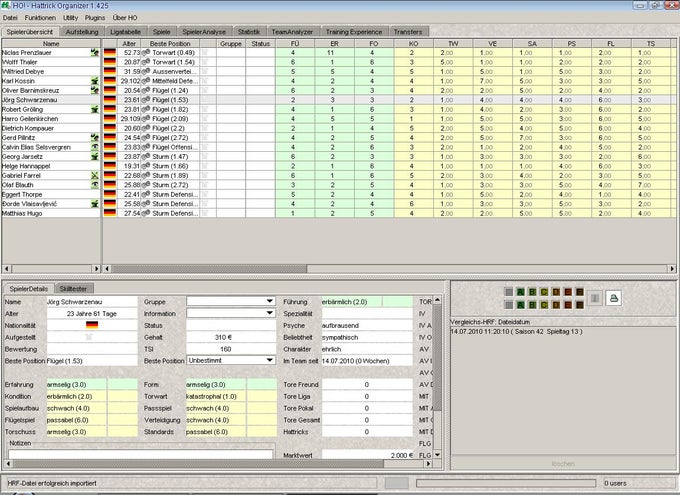The image size is (680, 495).
Task: Click Đorđe Vlaisavljević's speciality icon
Action: (x=95, y=204)
